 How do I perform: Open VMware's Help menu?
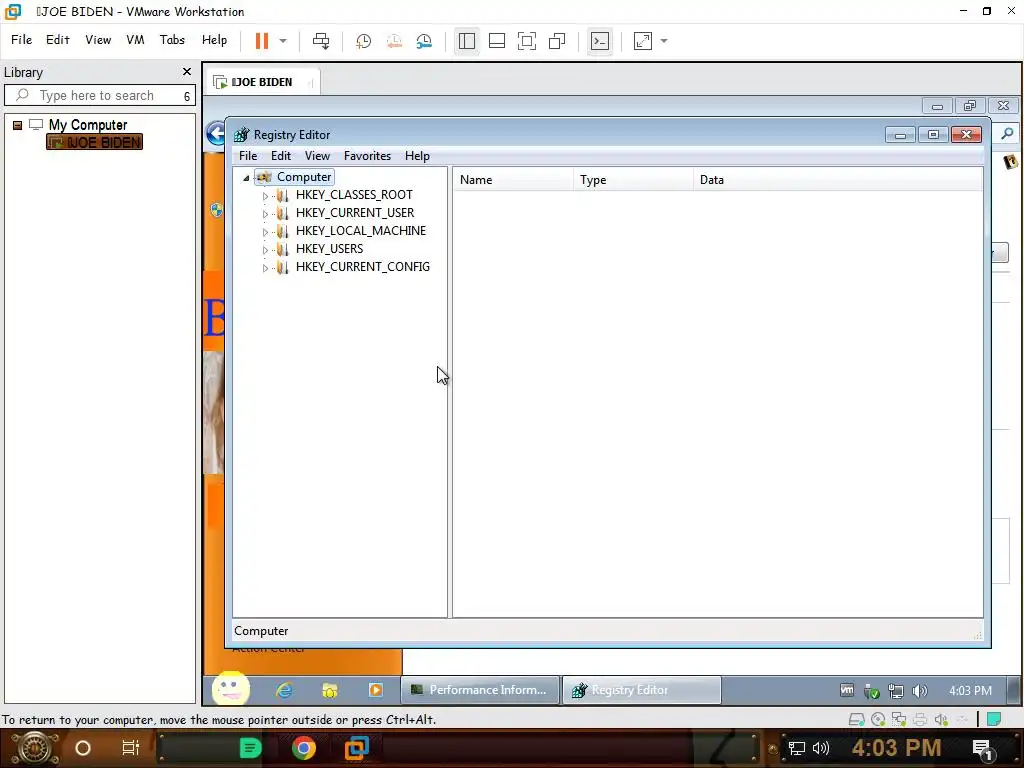point(214,40)
